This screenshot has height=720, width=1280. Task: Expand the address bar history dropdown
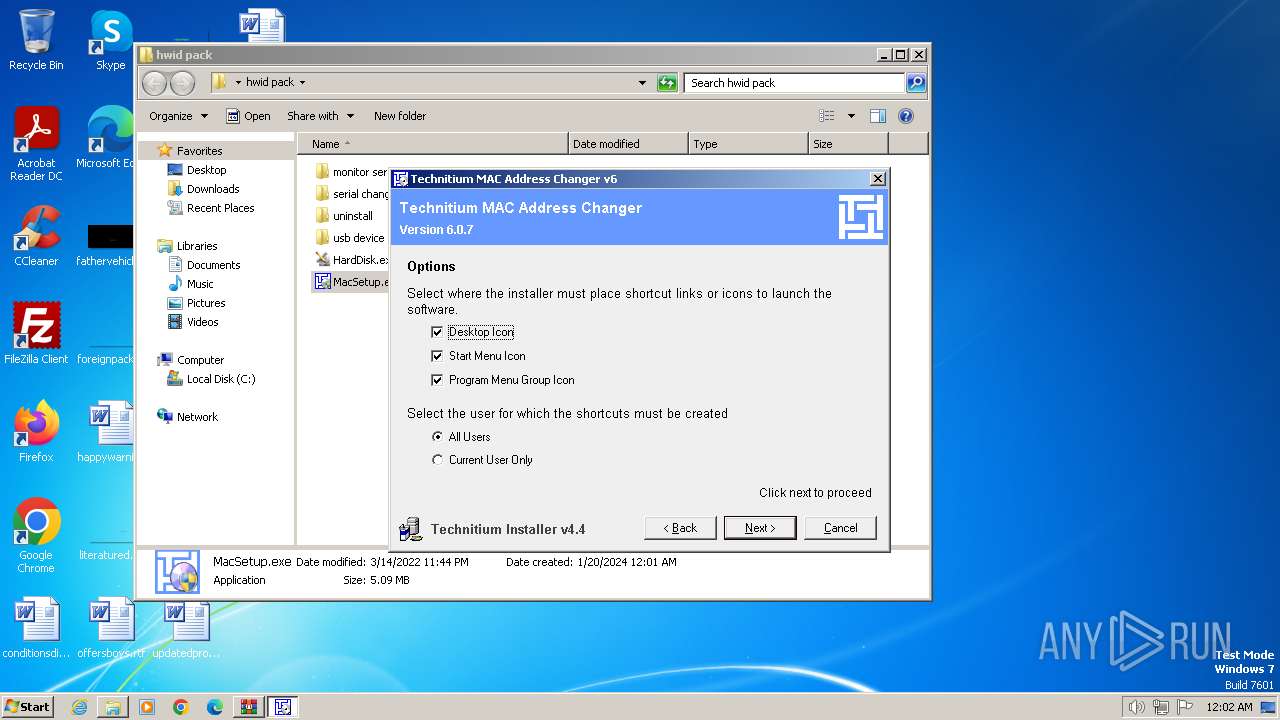642,83
